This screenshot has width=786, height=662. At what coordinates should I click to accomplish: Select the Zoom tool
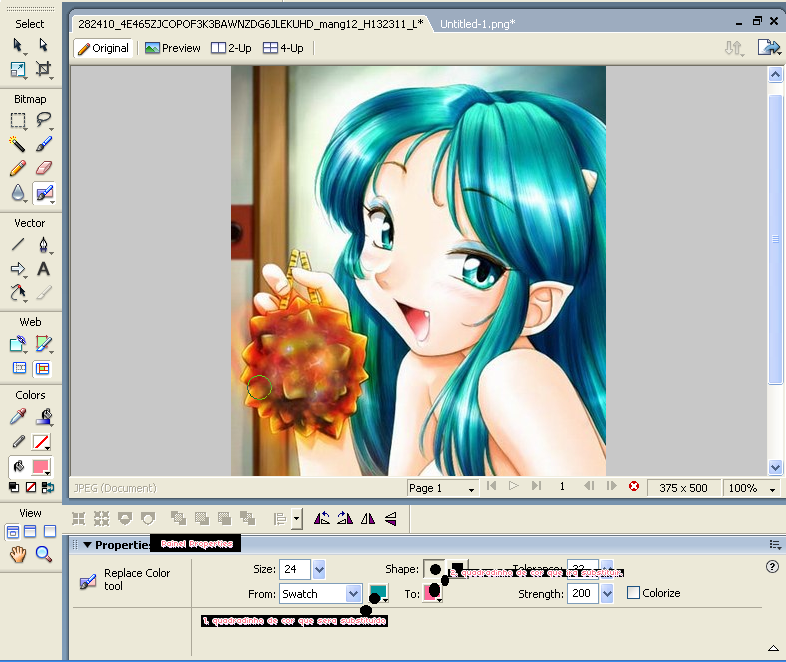(44, 554)
